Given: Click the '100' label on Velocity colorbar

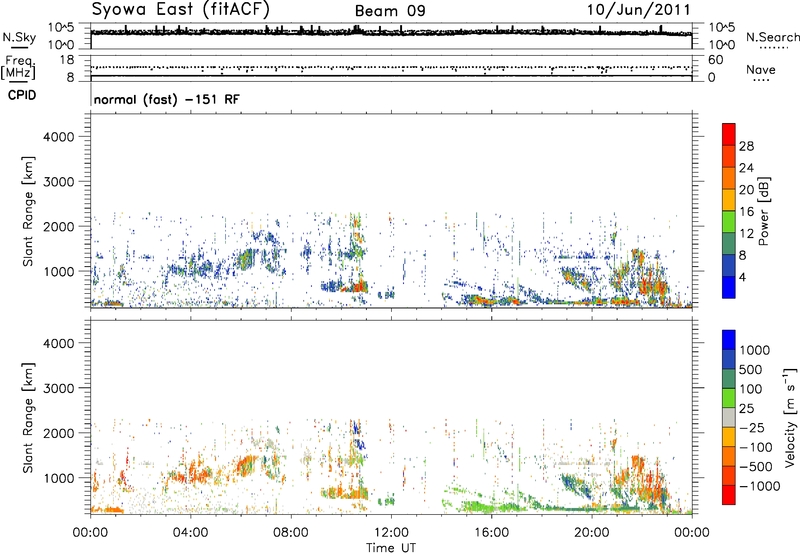Looking at the screenshot, I should pyautogui.click(x=751, y=389).
